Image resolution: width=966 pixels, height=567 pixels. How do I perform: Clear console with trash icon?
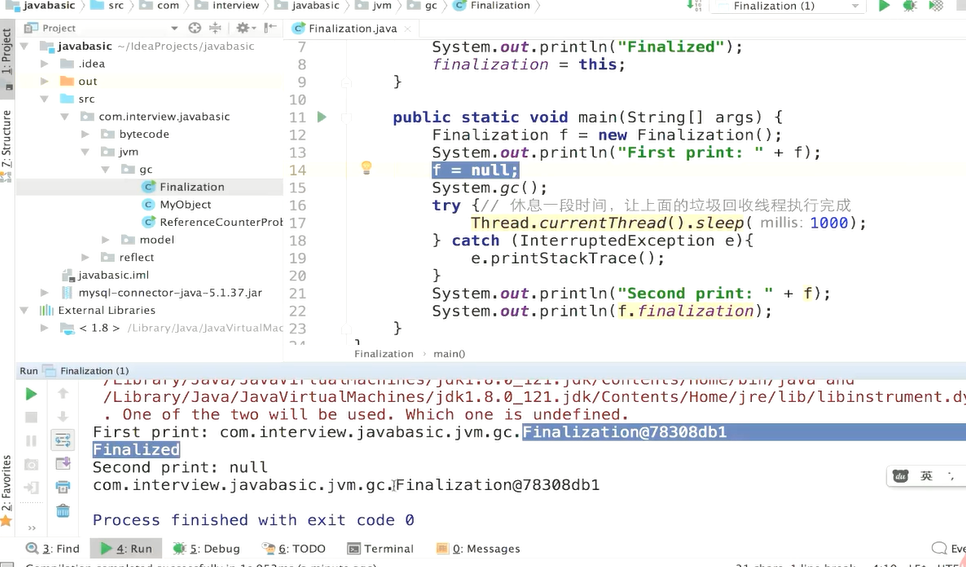click(63, 510)
